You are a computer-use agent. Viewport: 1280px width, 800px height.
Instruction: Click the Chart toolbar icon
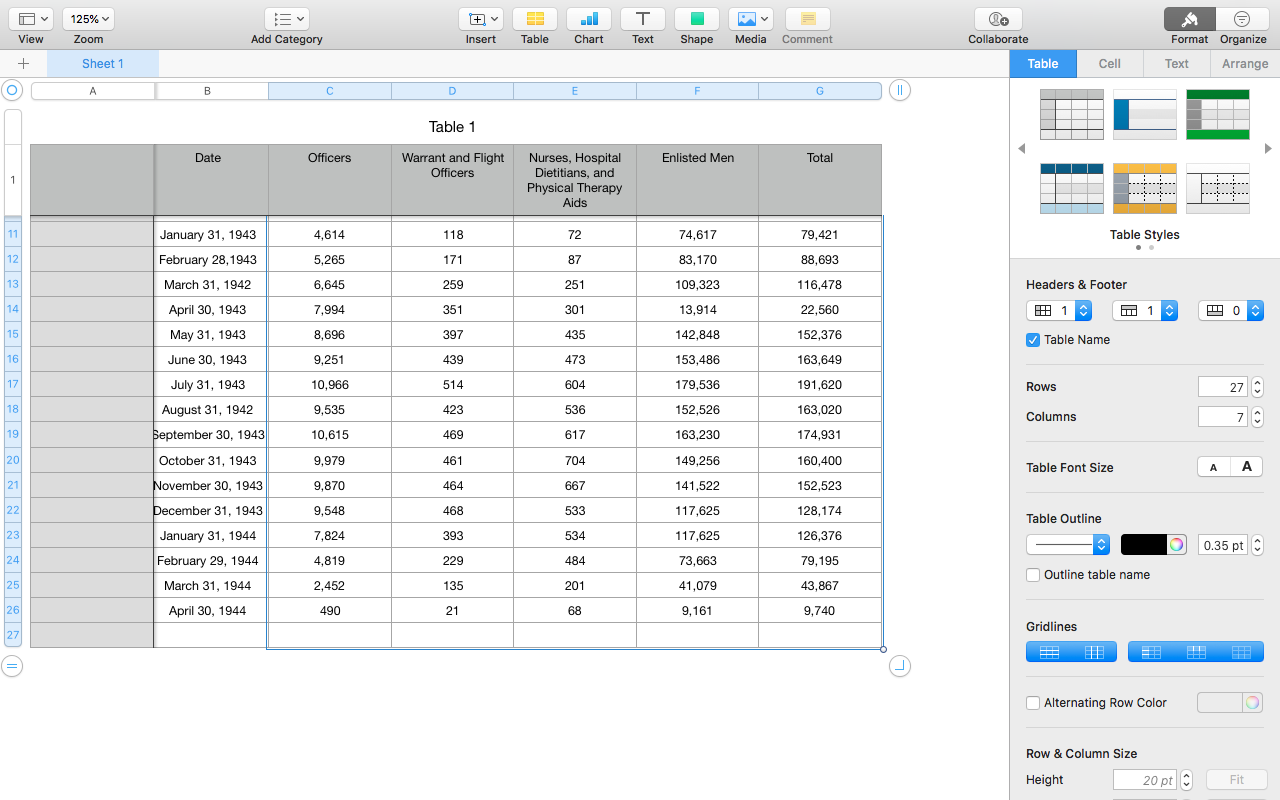tap(589, 19)
